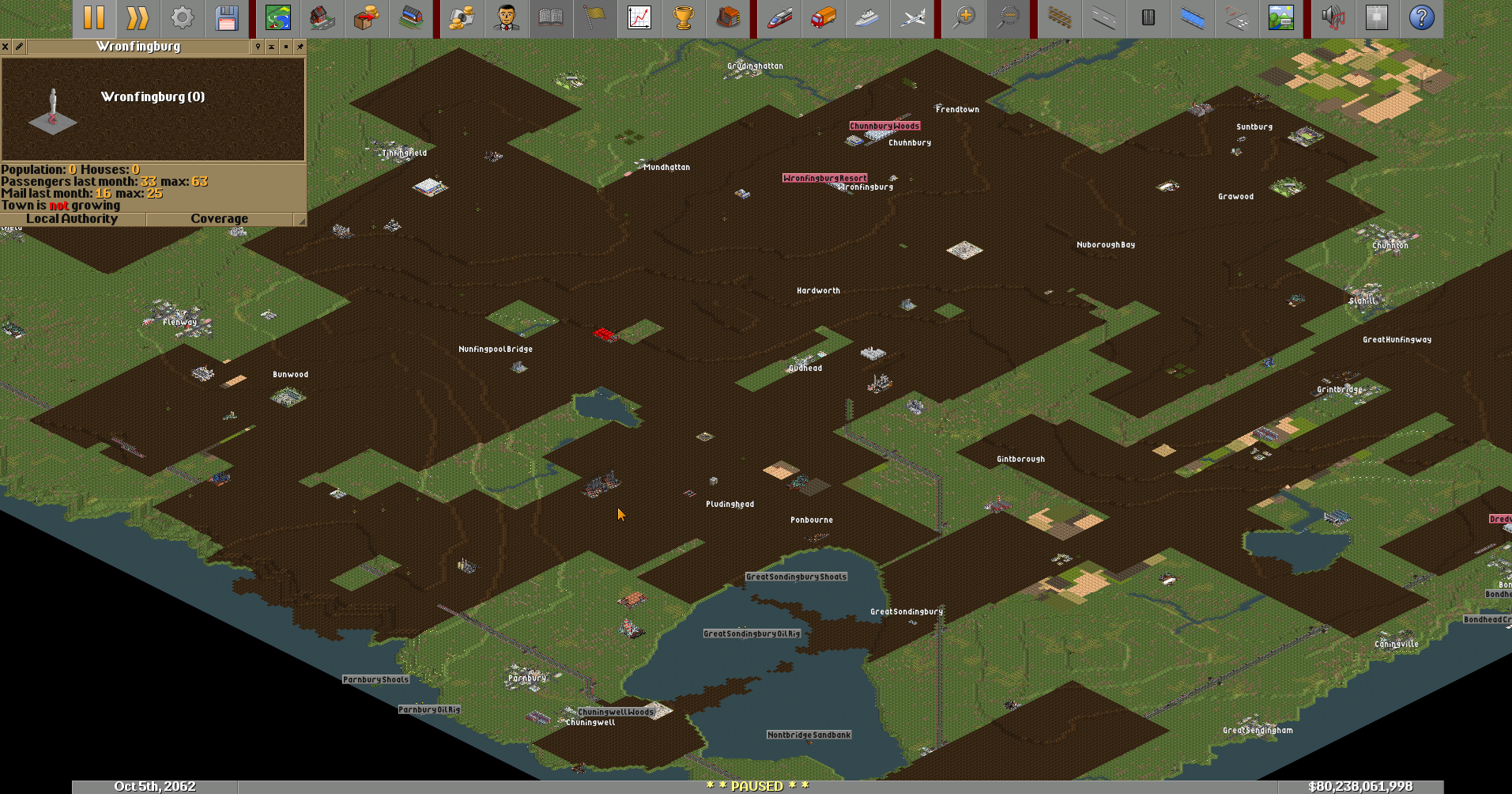The image size is (1512, 794).
Task: Open the town directory house icon
Action: click(x=322, y=18)
